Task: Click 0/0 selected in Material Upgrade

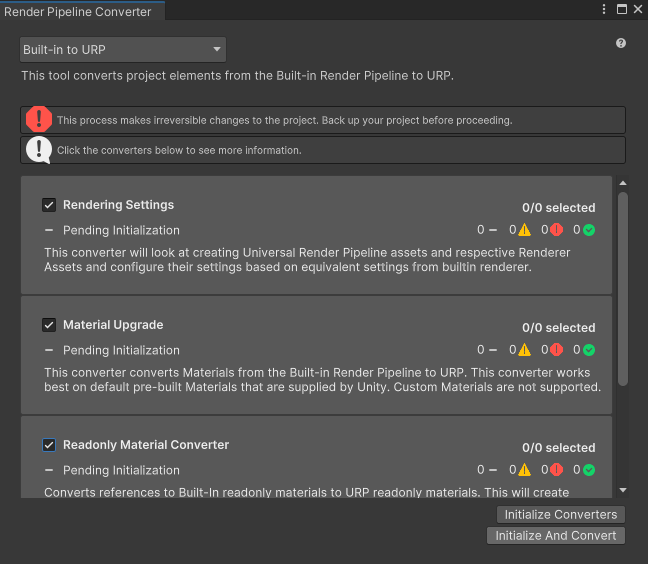Action: [x=558, y=328]
